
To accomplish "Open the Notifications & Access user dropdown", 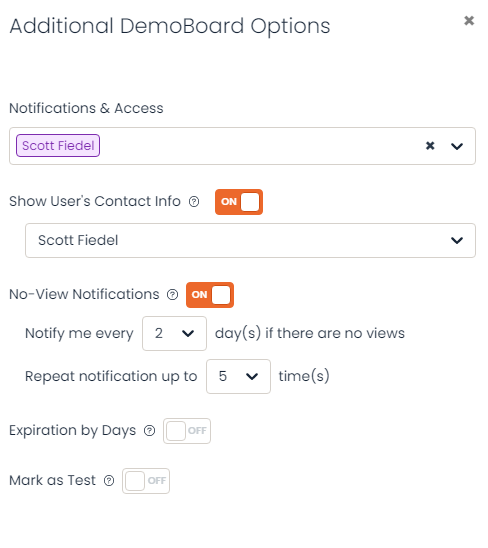I will 457,146.
